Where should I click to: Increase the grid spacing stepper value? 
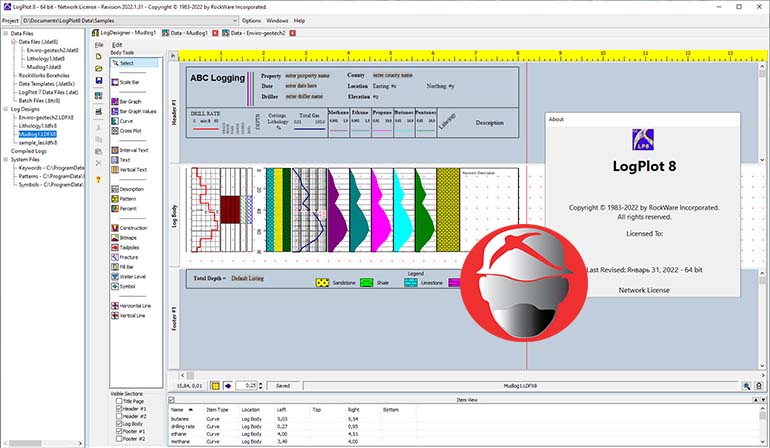(x=261, y=384)
